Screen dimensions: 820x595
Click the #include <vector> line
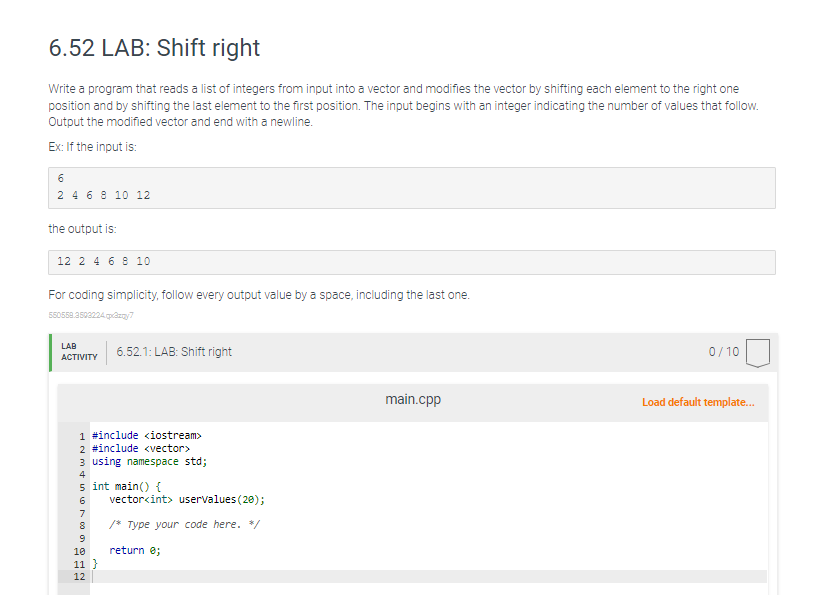click(x=140, y=448)
